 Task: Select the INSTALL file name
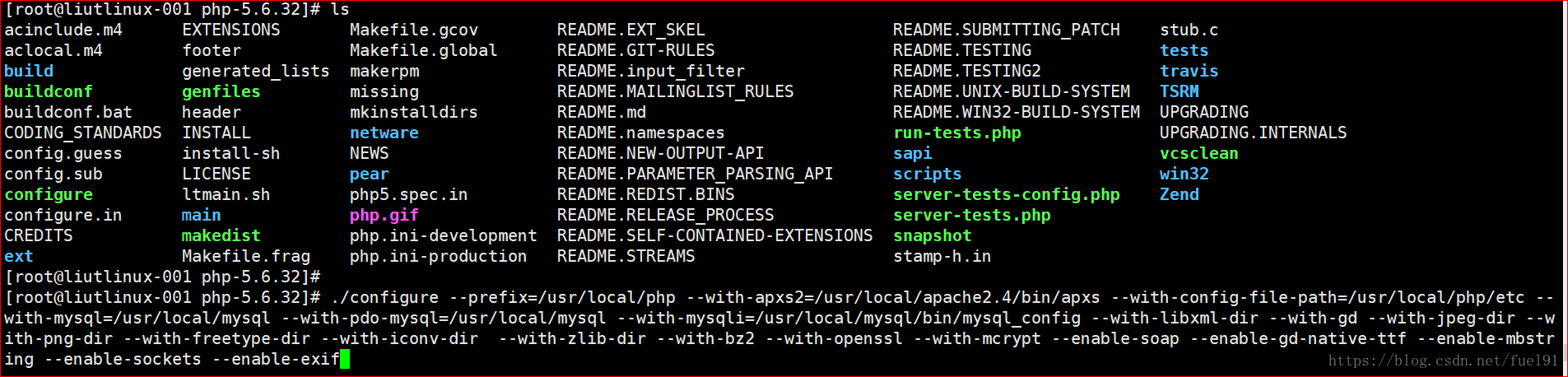[216, 133]
